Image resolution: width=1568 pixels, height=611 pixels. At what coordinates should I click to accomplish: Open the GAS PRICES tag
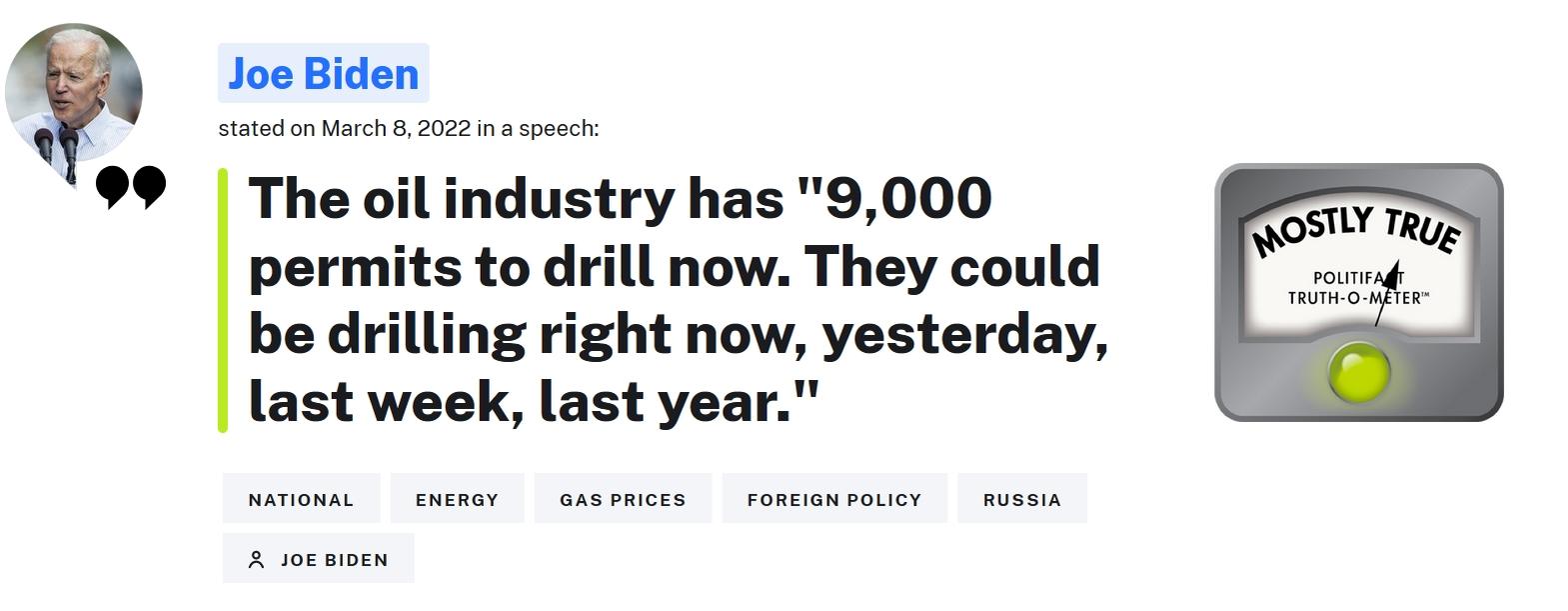click(x=623, y=499)
